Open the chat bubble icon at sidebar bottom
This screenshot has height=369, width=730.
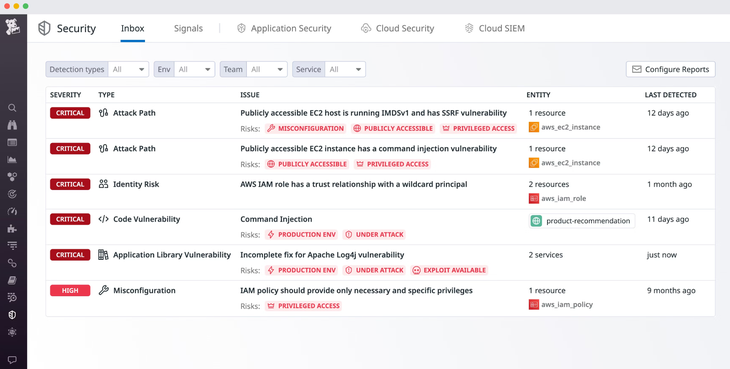tap(13, 360)
